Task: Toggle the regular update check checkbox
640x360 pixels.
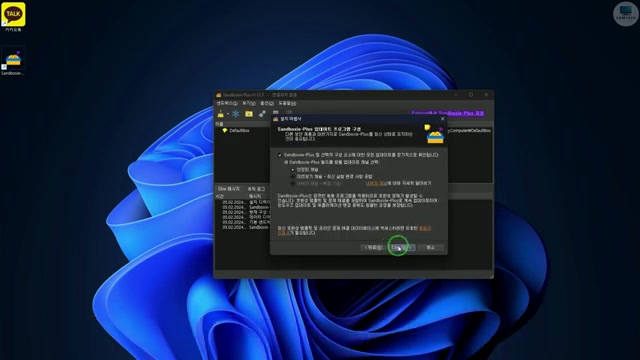Action: click(x=280, y=155)
